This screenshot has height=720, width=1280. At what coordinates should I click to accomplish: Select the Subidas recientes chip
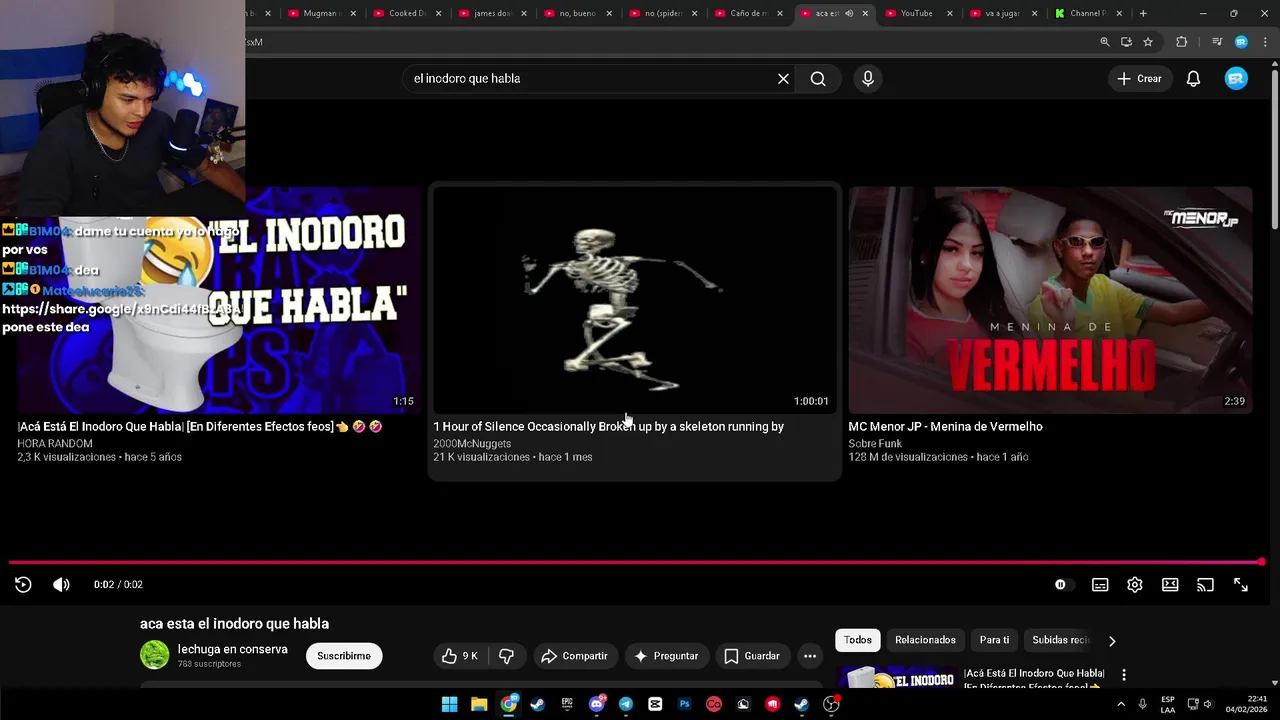point(1060,640)
